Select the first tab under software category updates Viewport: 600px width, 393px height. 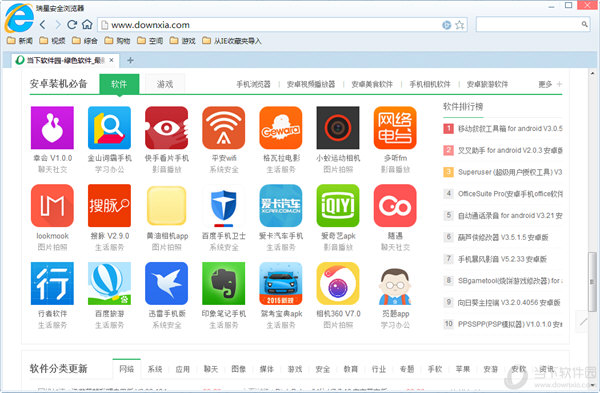(127, 369)
